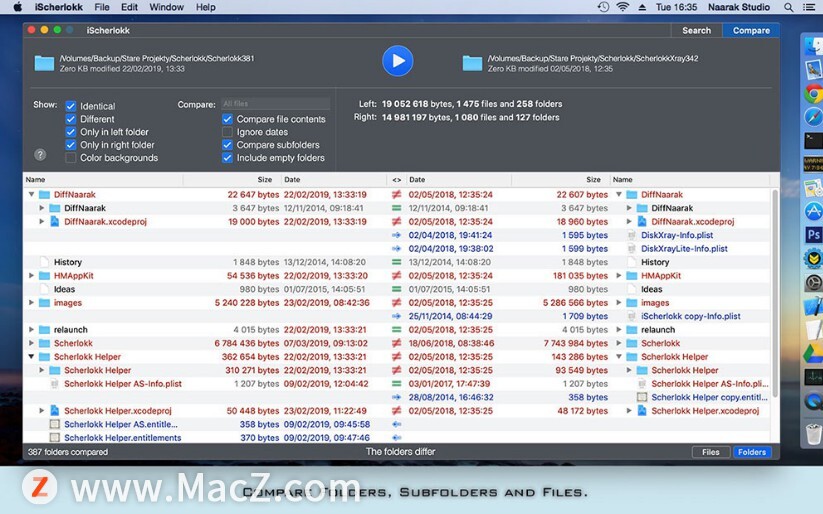The width and height of the screenshot is (823, 514).
Task: Click the Time Machine menu bar icon
Action: pyautogui.click(x=603, y=7)
